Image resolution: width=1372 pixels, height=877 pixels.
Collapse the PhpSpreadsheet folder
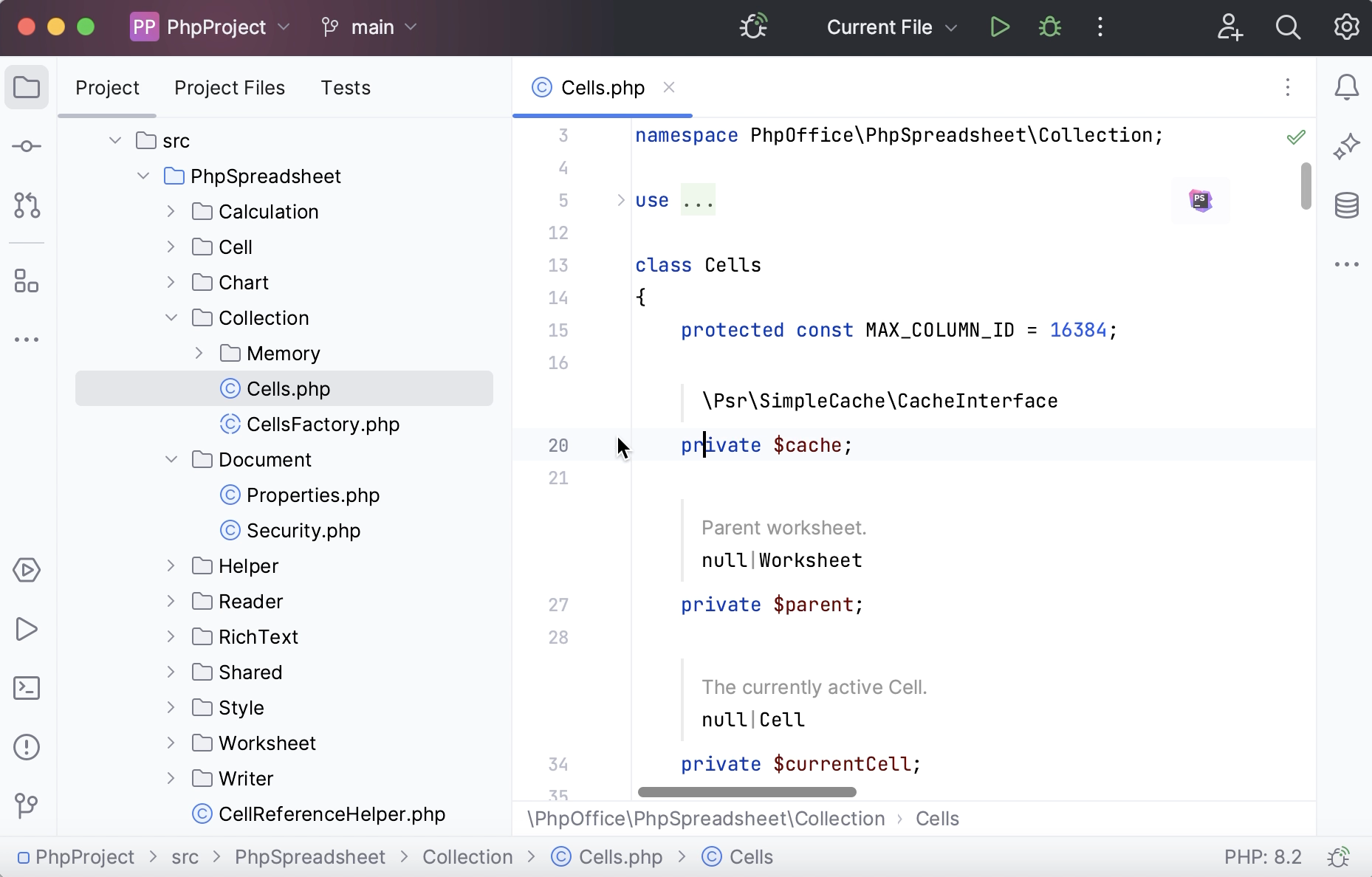(143, 176)
